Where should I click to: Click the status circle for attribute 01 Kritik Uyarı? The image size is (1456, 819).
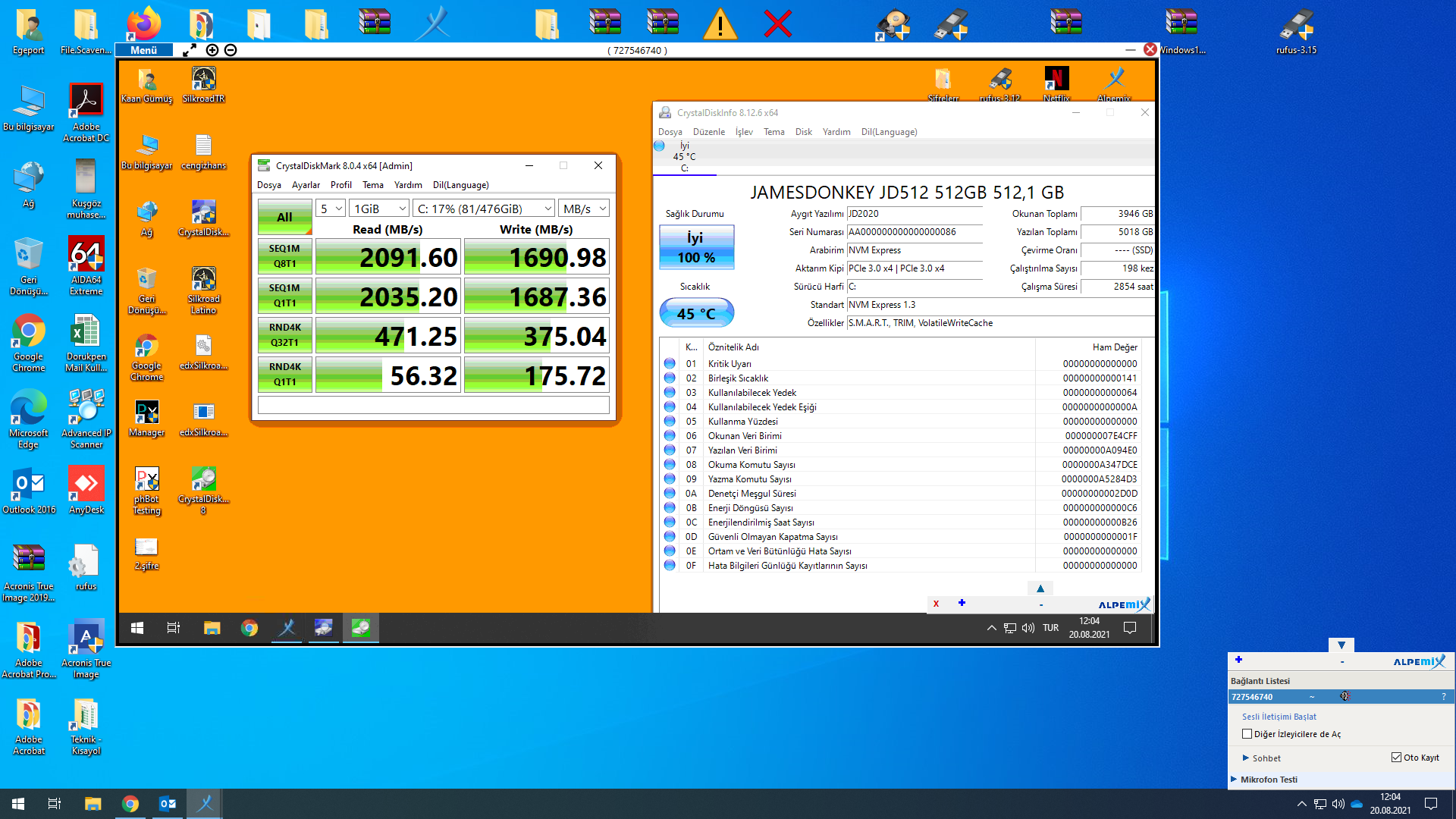coord(670,364)
